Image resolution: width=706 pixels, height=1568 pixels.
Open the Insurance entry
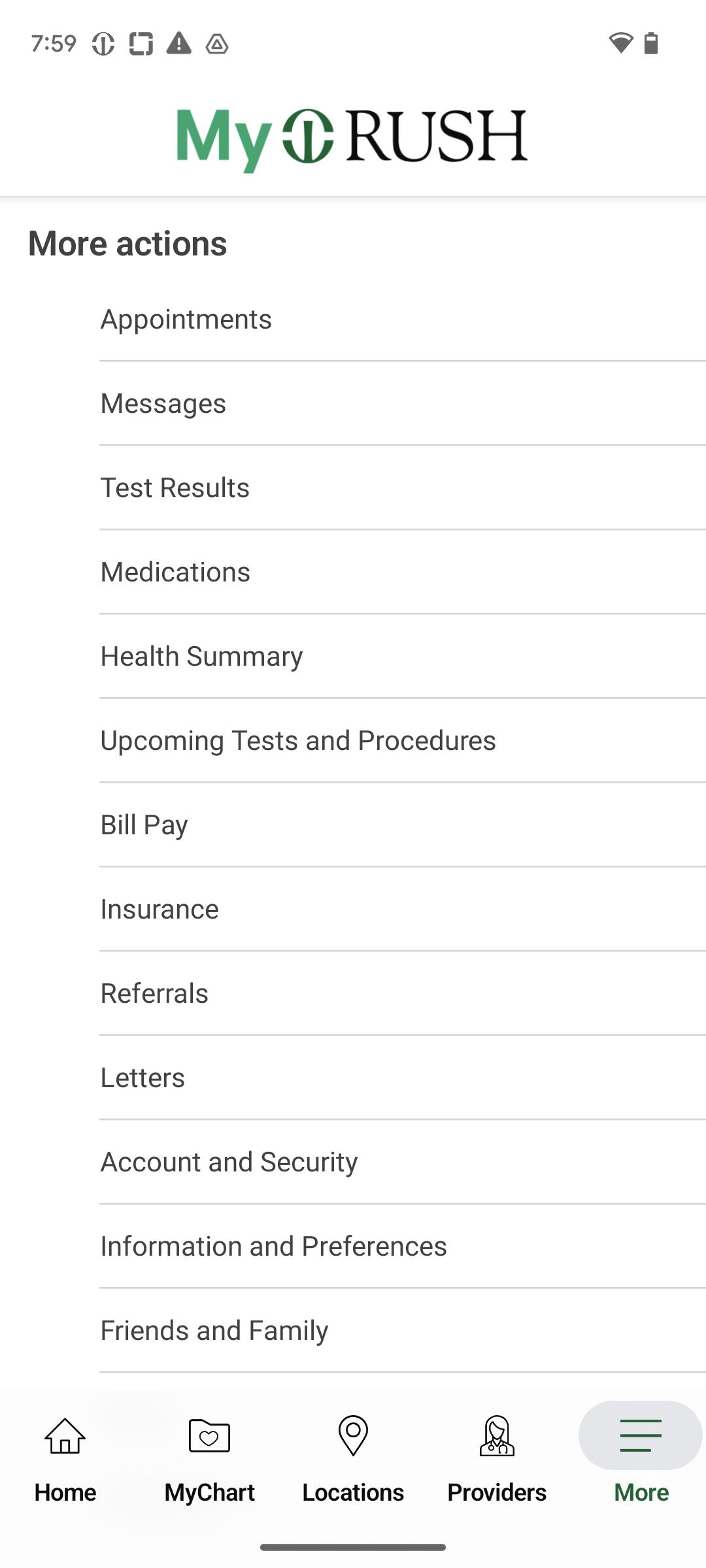pyautogui.click(x=403, y=909)
